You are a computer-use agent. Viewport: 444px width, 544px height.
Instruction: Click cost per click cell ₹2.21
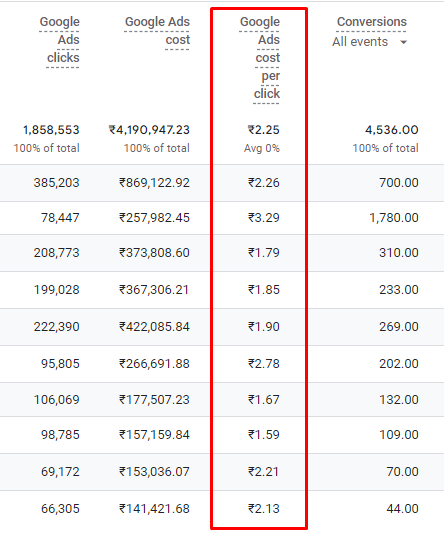coord(264,472)
